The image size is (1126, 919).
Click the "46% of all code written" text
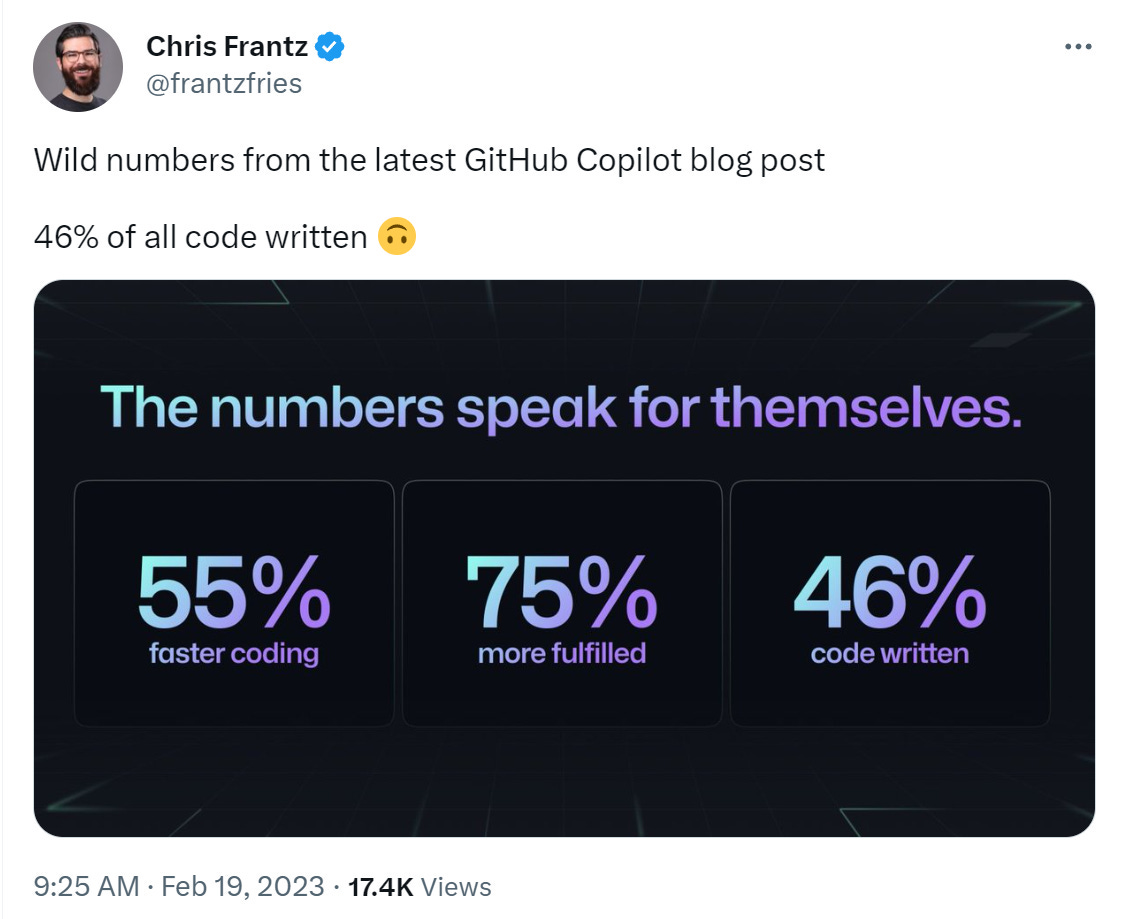[201, 237]
